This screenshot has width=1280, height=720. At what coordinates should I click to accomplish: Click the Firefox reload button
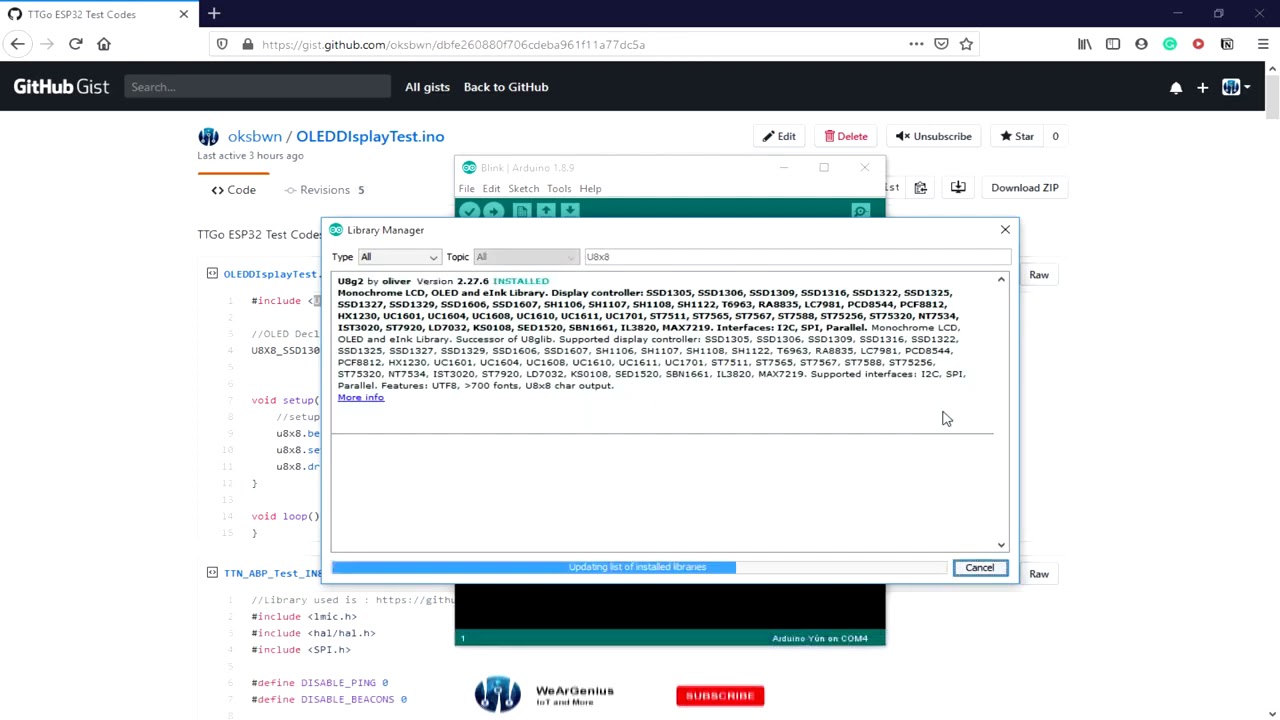pyautogui.click(x=75, y=44)
